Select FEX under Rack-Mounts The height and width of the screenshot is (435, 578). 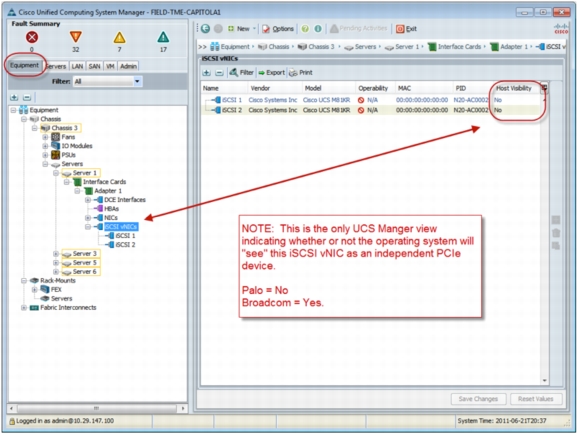(x=56, y=289)
